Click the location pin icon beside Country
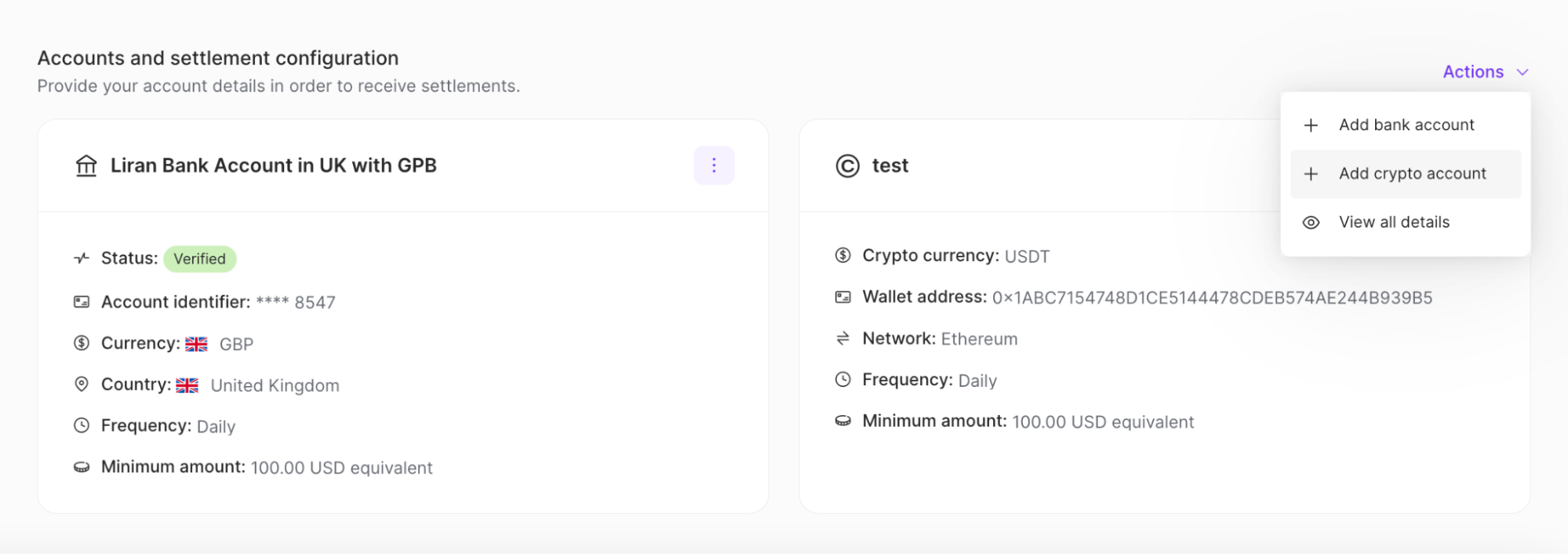 click(81, 384)
